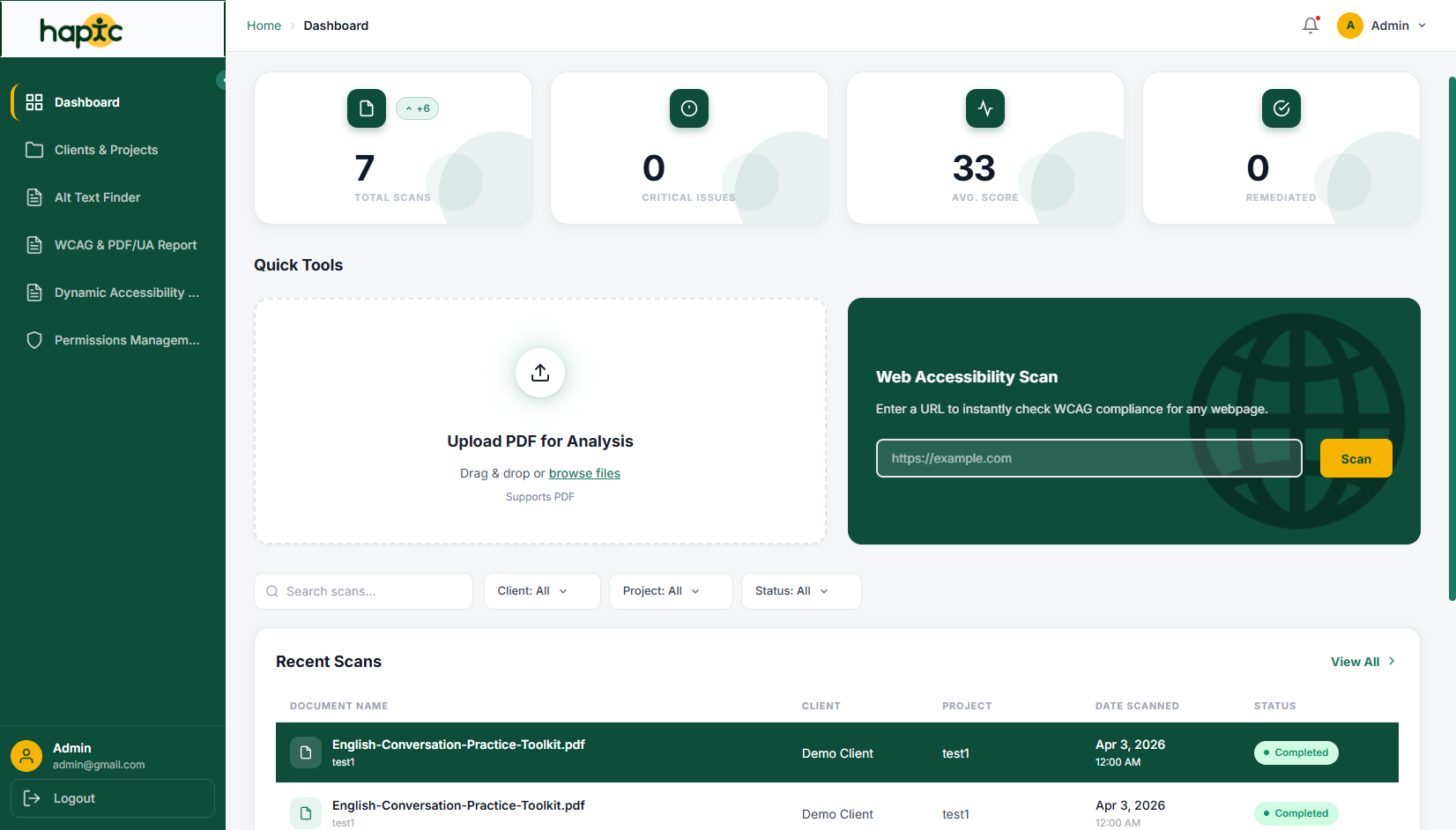
Task: Click the notification bell icon
Action: pos(1311,26)
